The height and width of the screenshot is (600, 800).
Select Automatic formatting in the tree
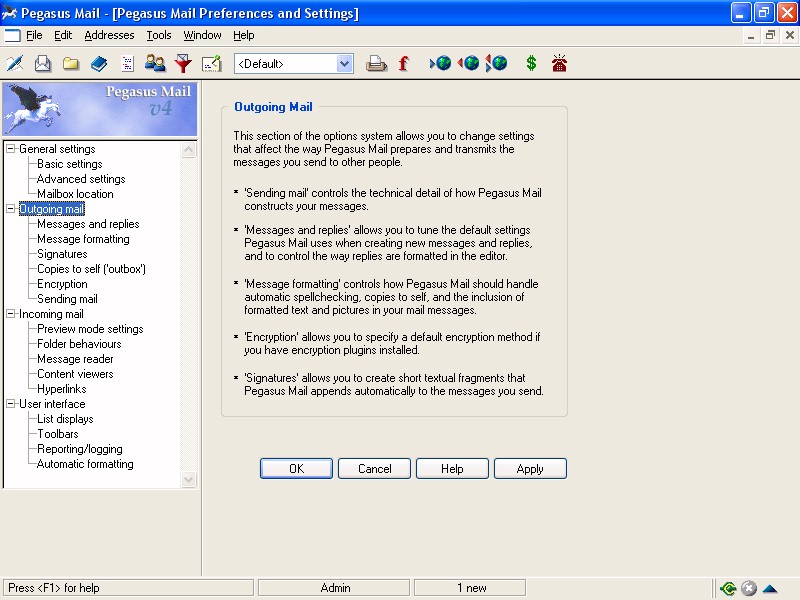coord(85,464)
